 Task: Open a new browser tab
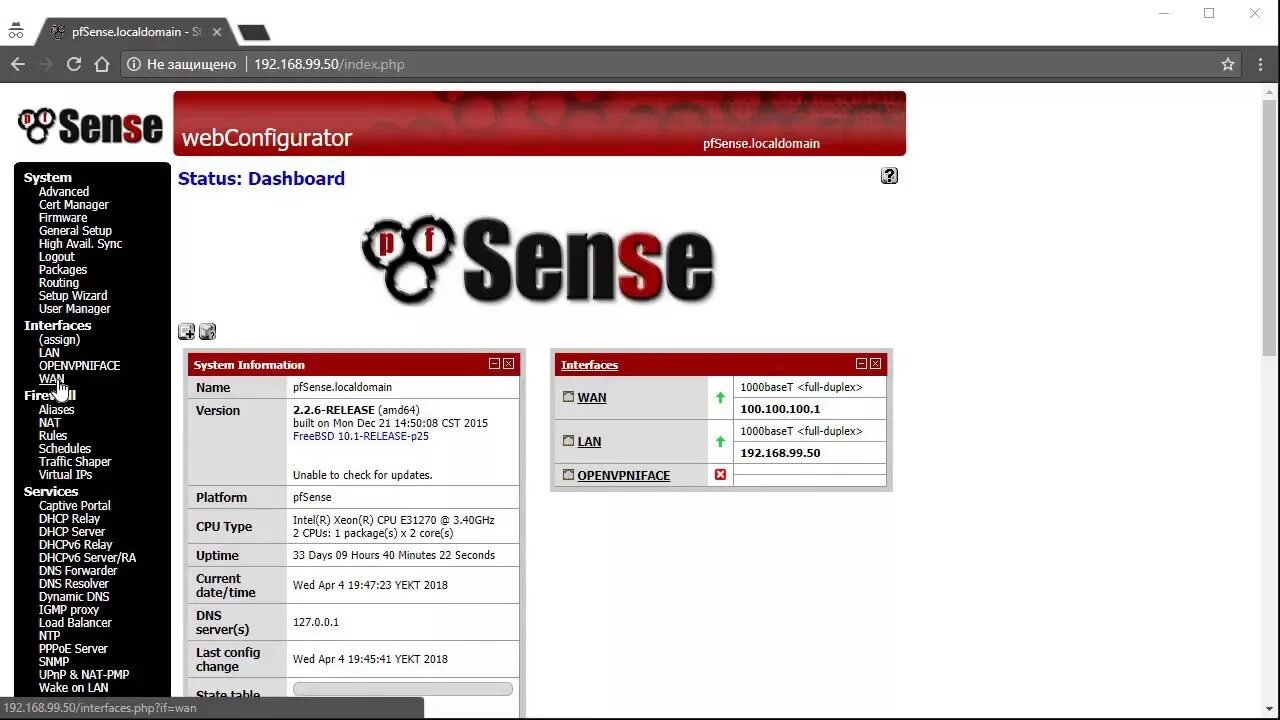pos(254,32)
